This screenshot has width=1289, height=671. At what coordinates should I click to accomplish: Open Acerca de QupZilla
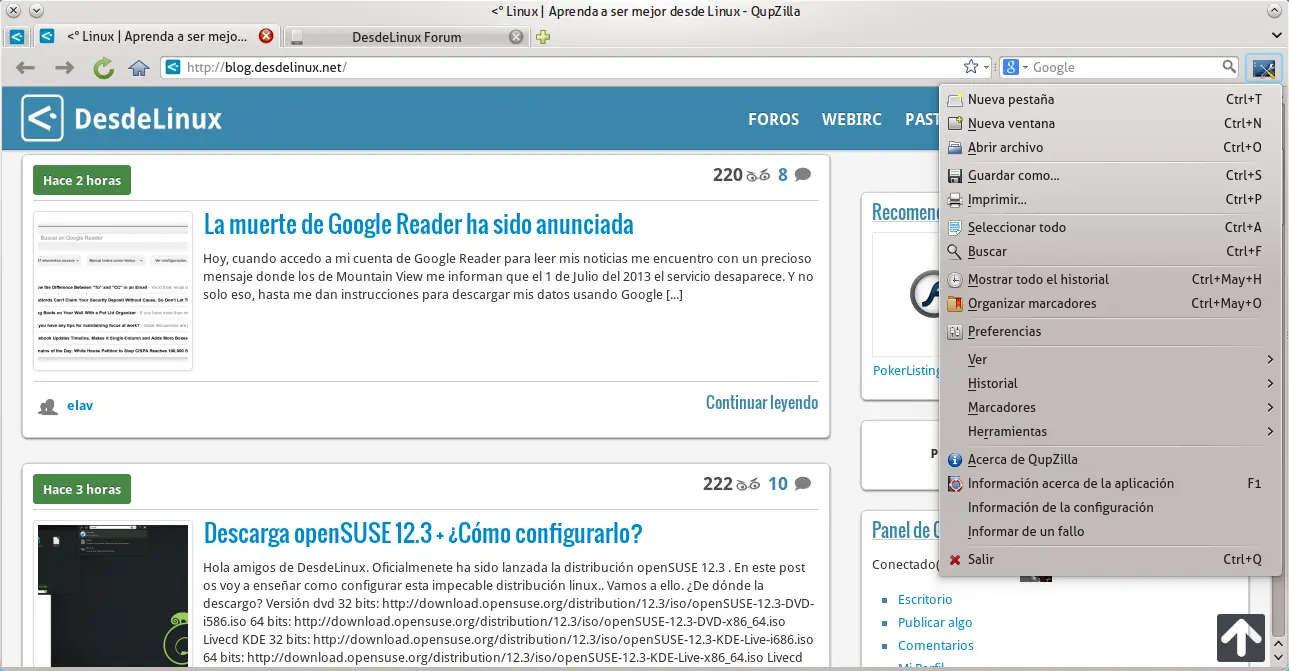click(1110, 459)
